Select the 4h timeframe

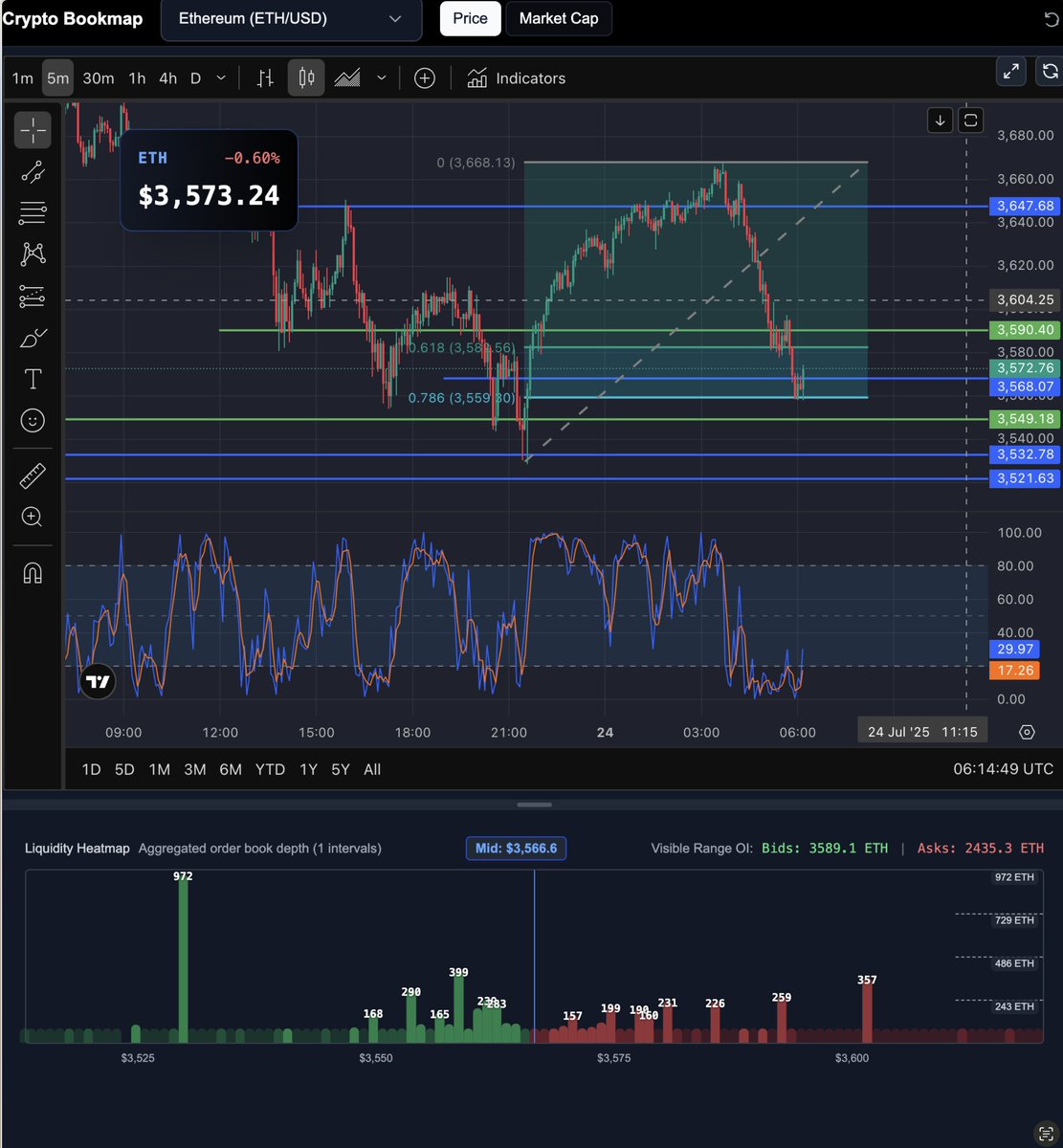[x=167, y=78]
